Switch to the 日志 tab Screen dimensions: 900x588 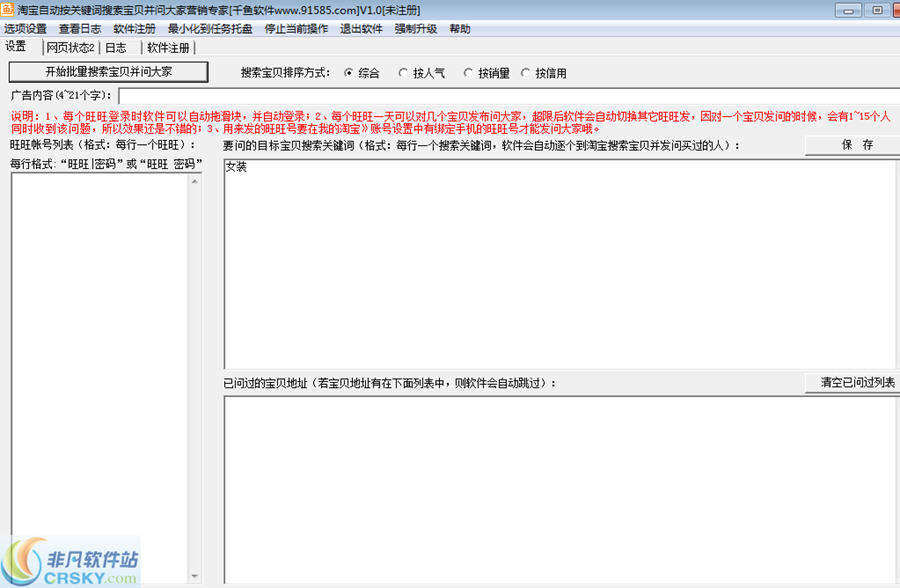click(x=116, y=48)
